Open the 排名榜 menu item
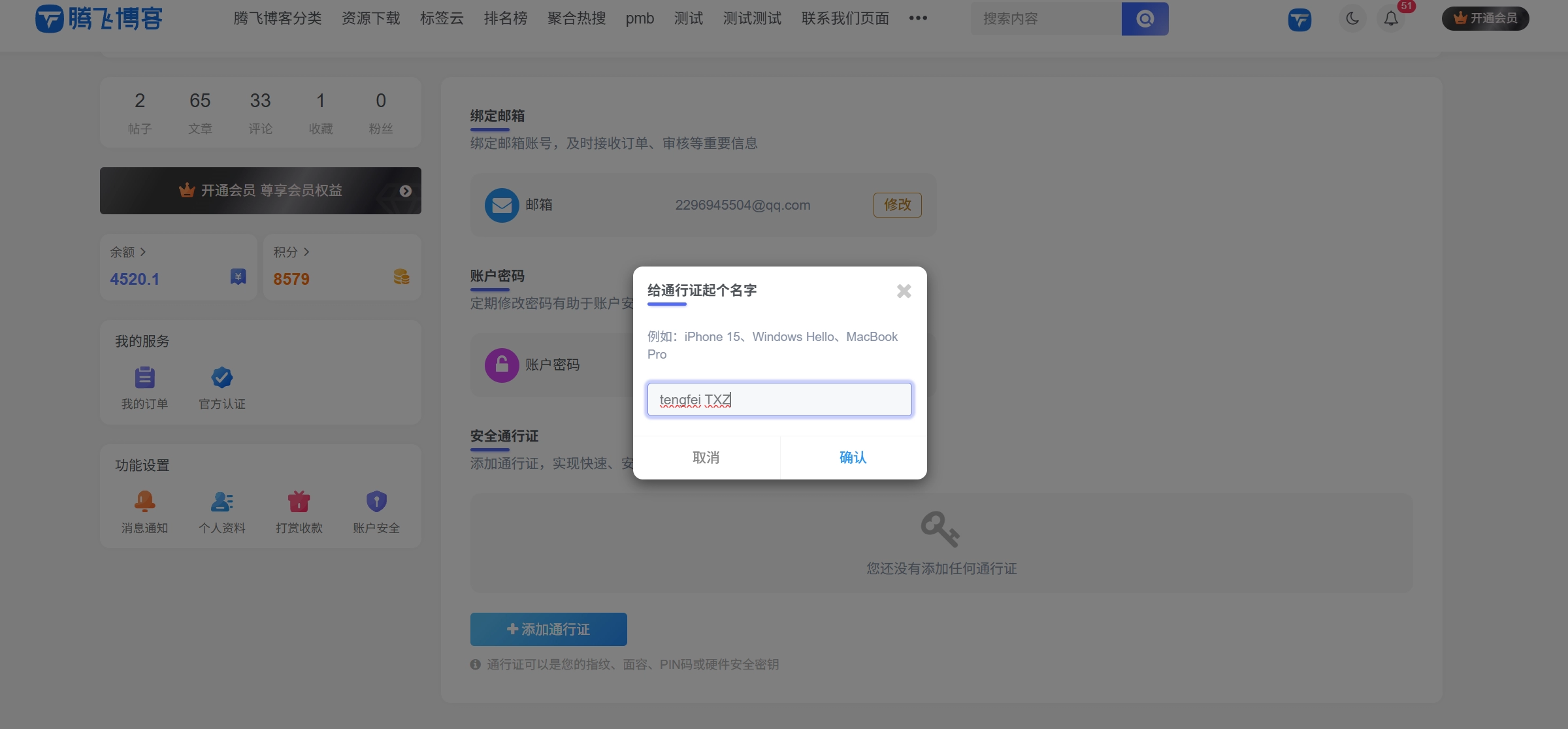This screenshot has height=729, width=1568. 505,19
